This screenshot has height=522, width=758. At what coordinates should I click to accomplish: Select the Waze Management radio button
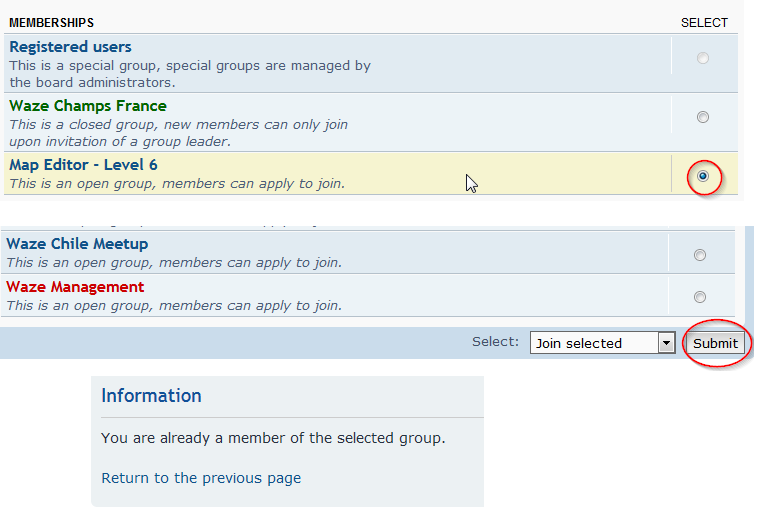[x=700, y=297]
